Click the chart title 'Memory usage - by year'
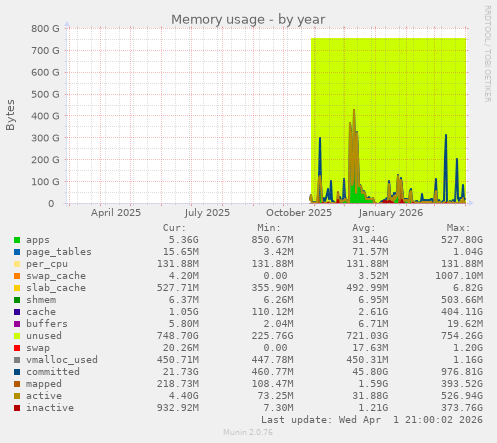 248,20
